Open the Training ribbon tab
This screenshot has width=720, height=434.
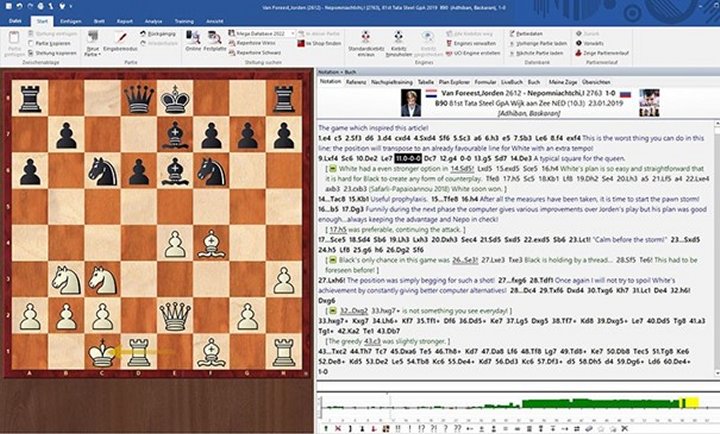pyautogui.click(x=184, y=21)
